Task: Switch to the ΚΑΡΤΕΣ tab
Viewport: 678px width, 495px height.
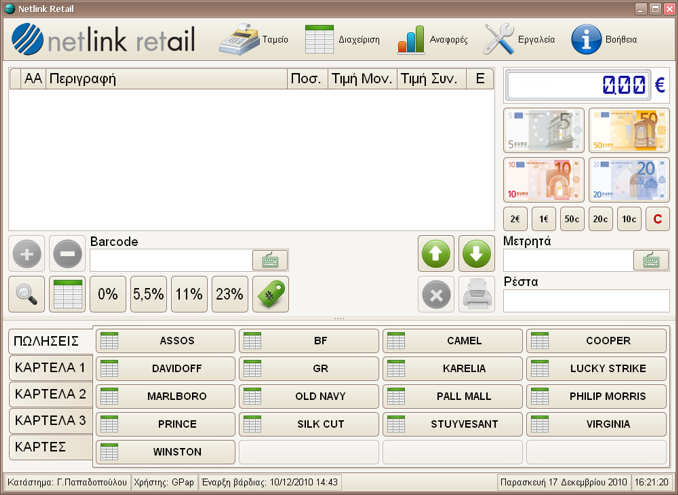Action: click(51, 447)
